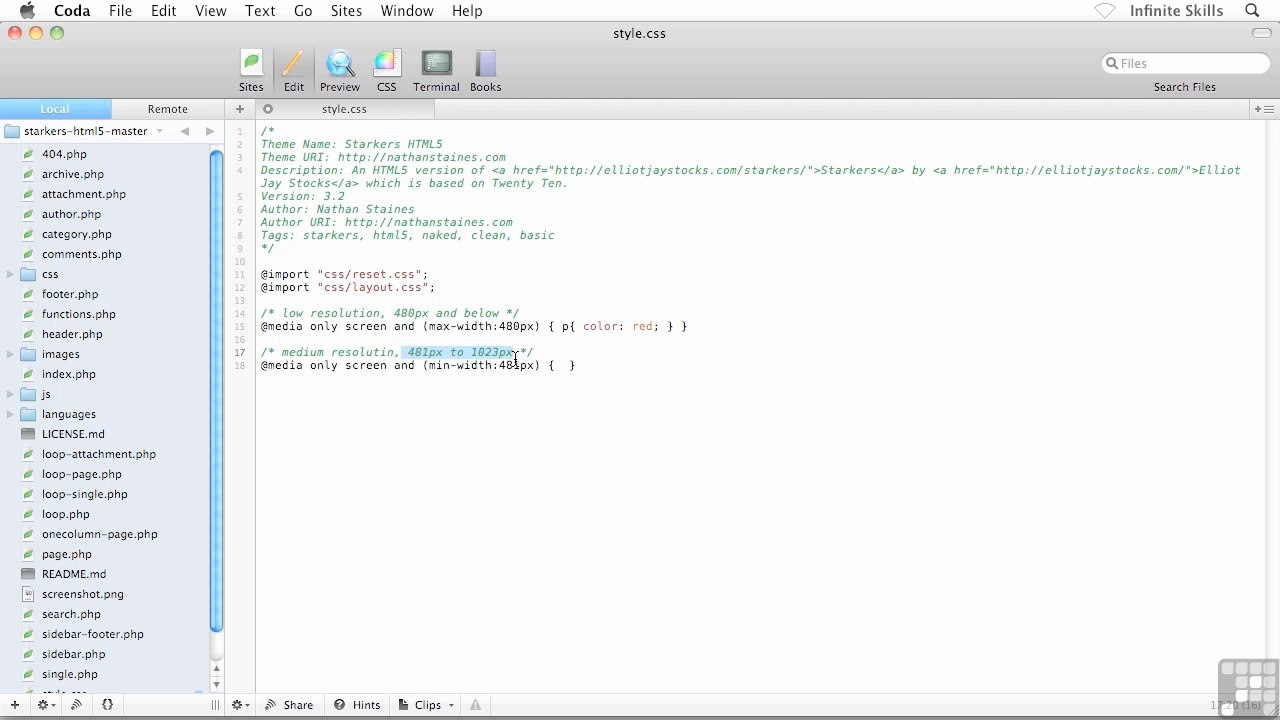Open the CSS editor view
Screen dimensions: 1280x720
click(386, 71)
